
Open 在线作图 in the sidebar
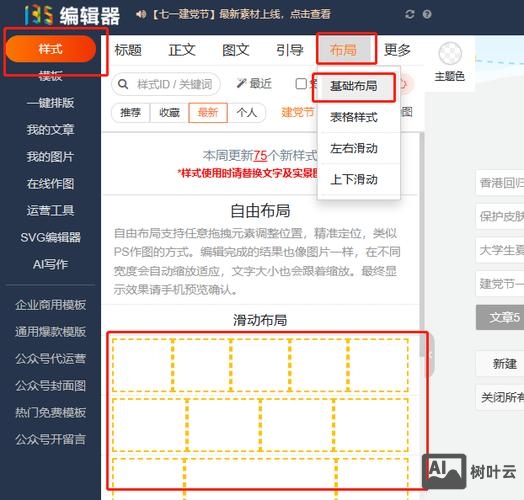coord(50,183)
